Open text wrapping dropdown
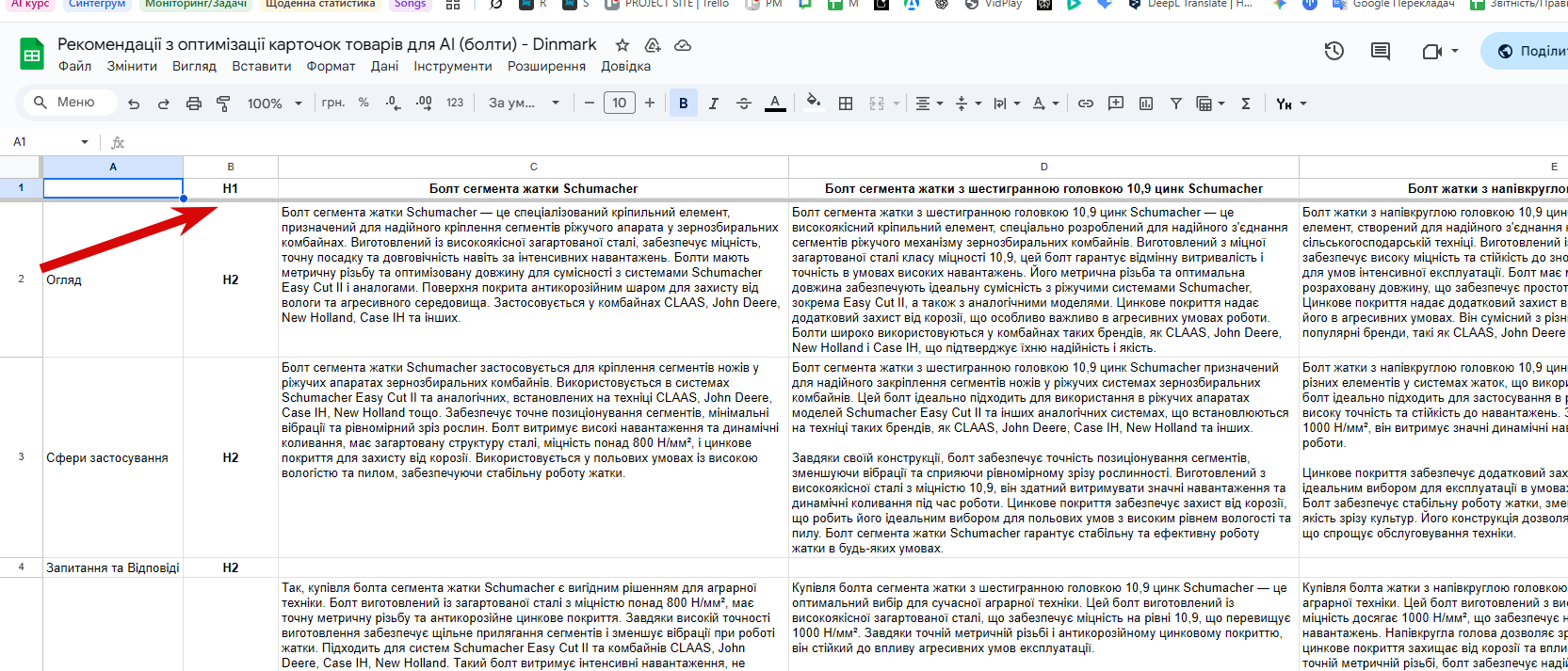Image resolution: width=1568 pixels, height=671 pixels. pos(1006,104)
